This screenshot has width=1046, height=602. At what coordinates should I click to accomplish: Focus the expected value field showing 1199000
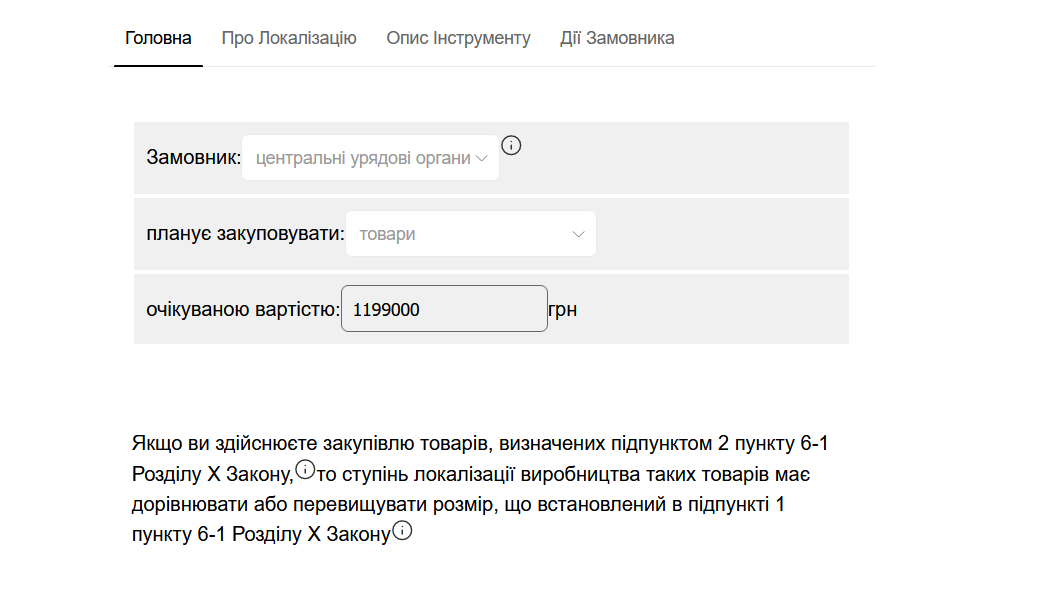coord(444,310)
